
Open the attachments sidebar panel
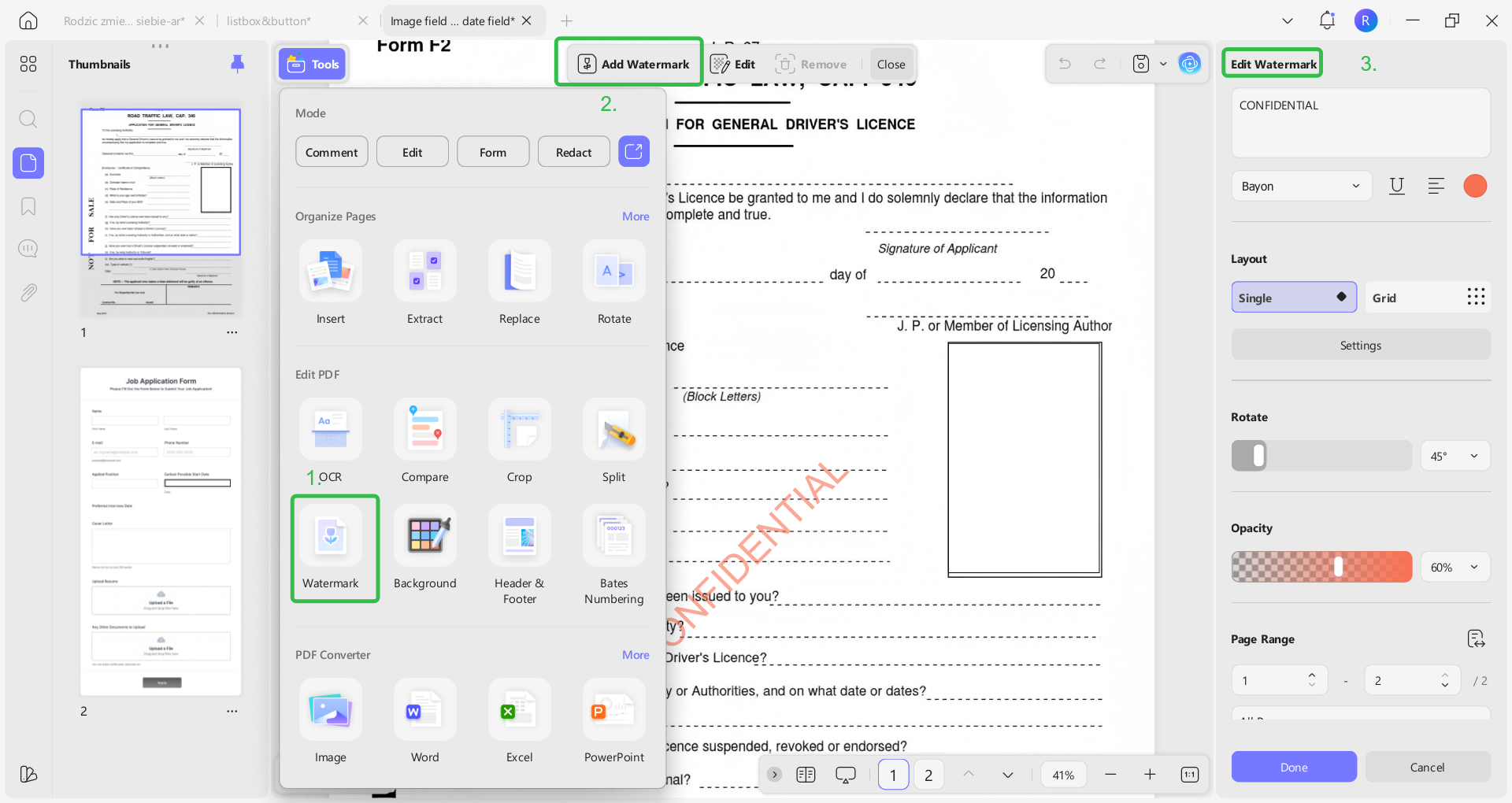28,293
